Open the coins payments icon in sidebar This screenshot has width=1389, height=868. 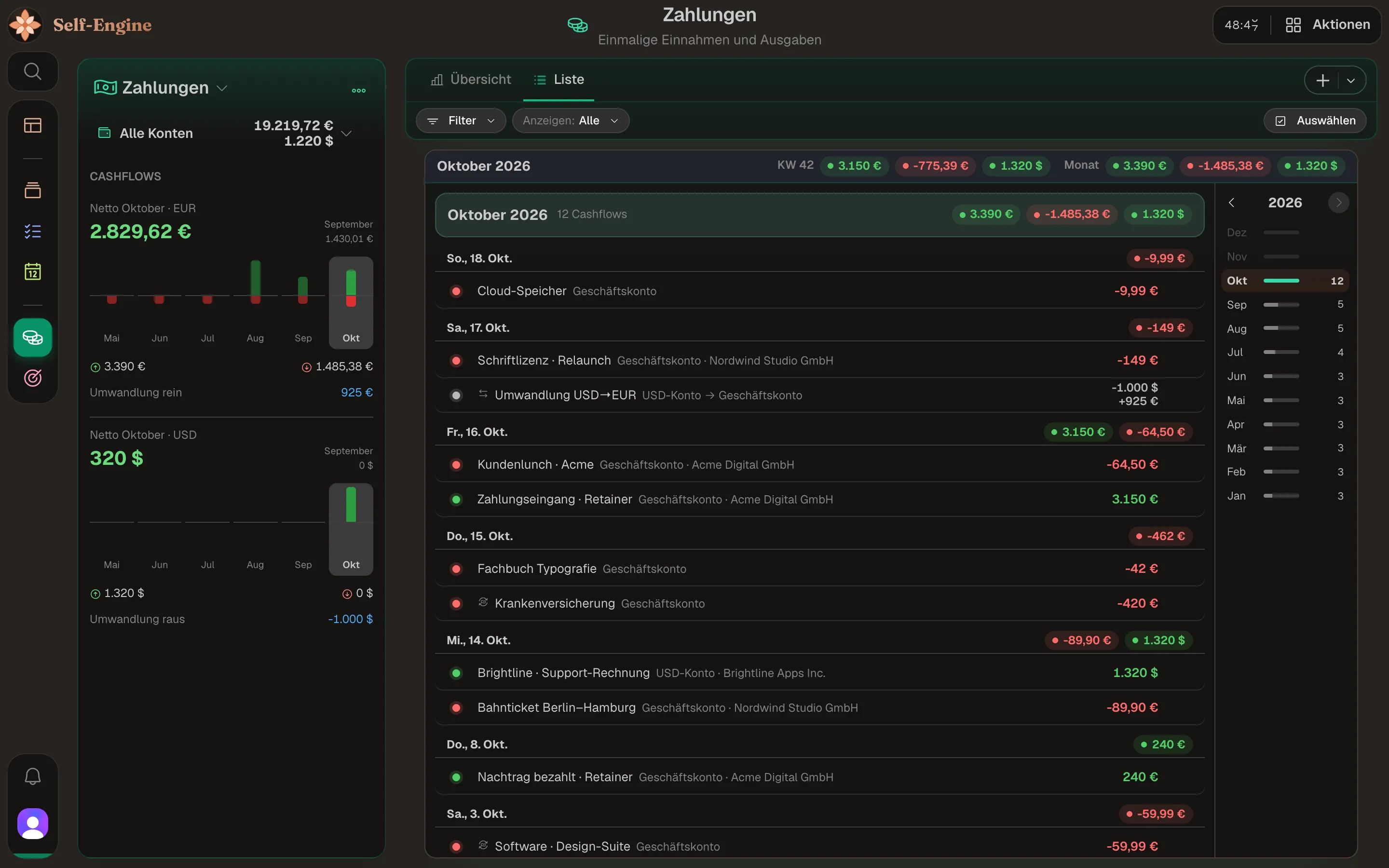pos(33,338)
